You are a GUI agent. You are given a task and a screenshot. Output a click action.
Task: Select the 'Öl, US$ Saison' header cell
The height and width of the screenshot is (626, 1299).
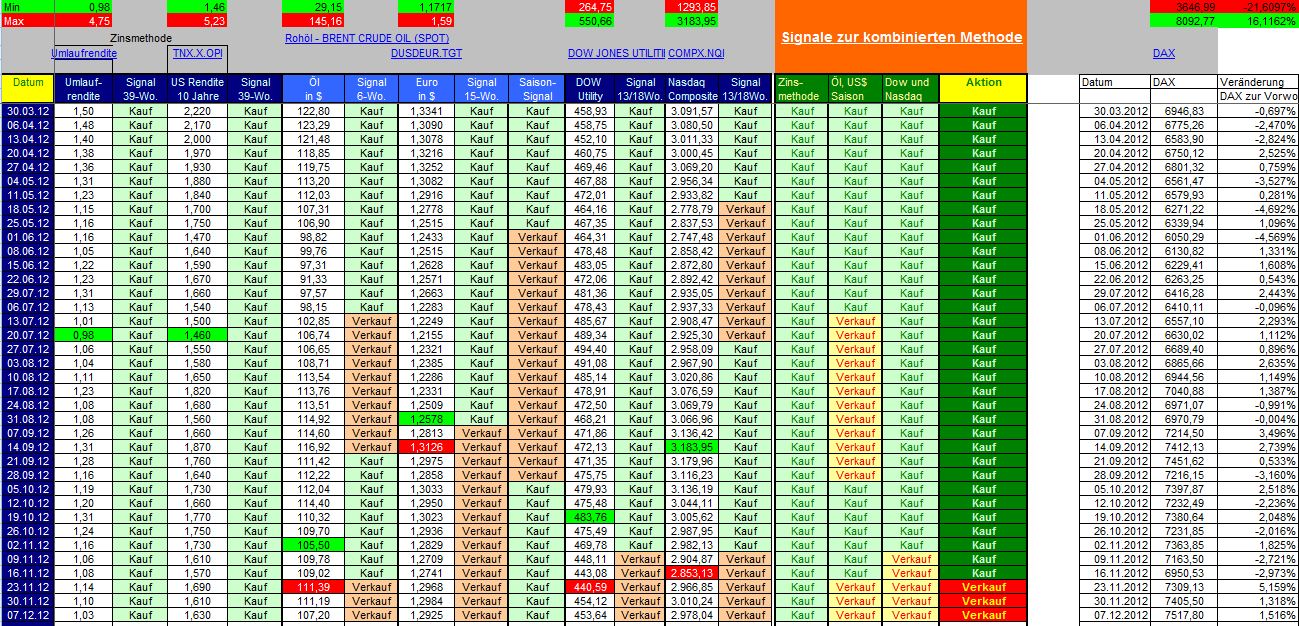855,88
